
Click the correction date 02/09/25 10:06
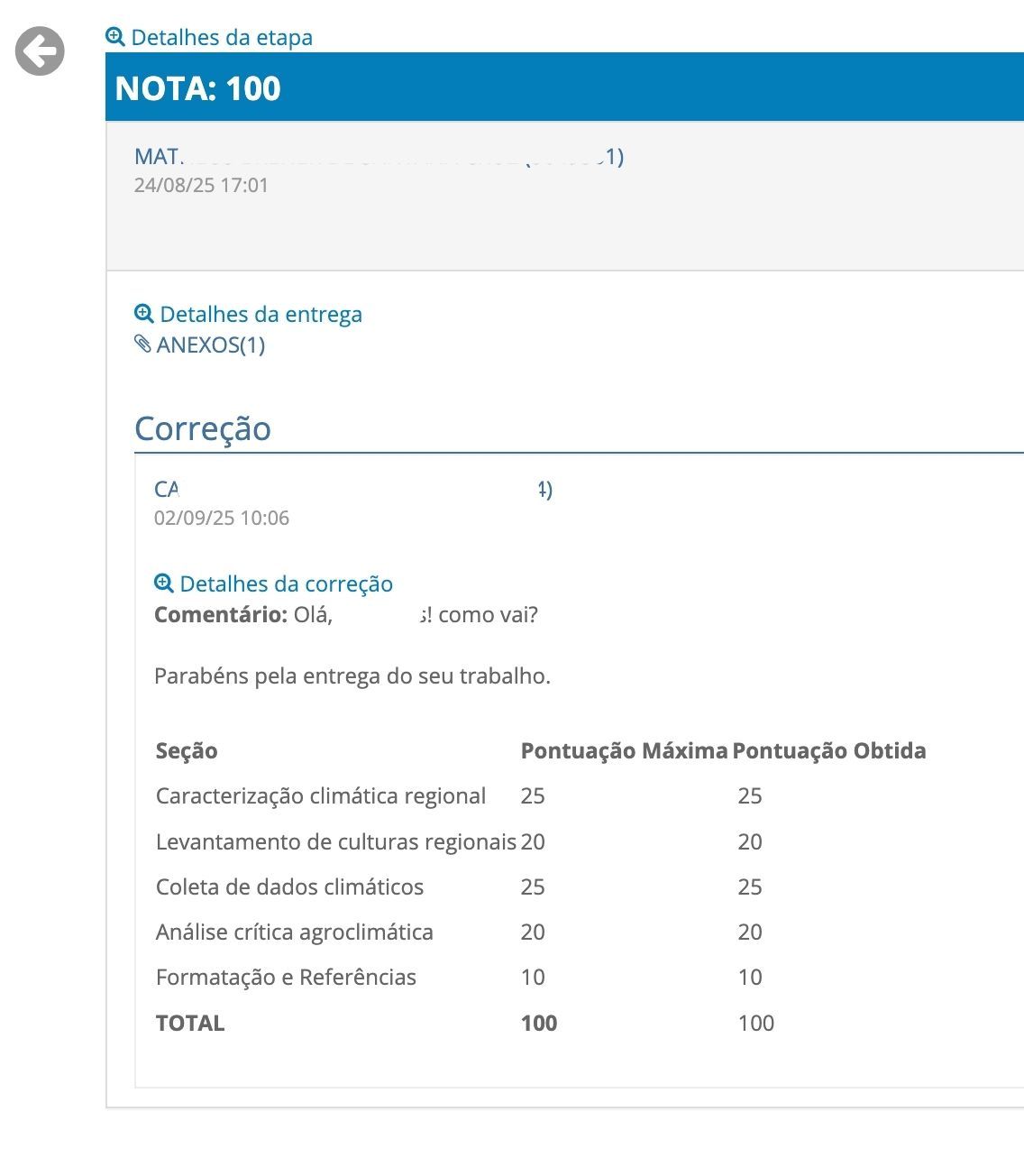pos(222,518)
